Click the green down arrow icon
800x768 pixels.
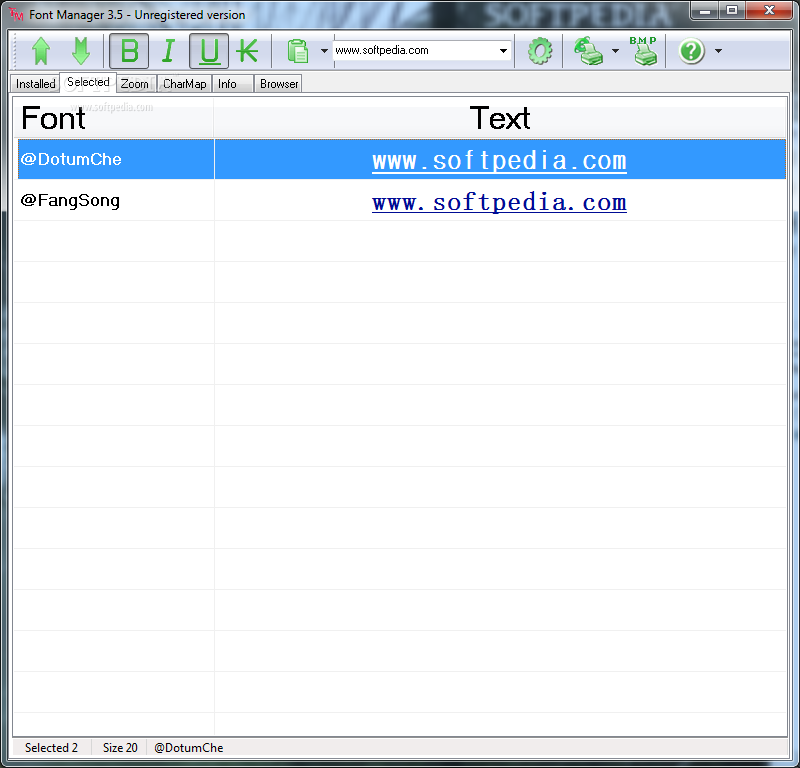[x=81, y=51]
